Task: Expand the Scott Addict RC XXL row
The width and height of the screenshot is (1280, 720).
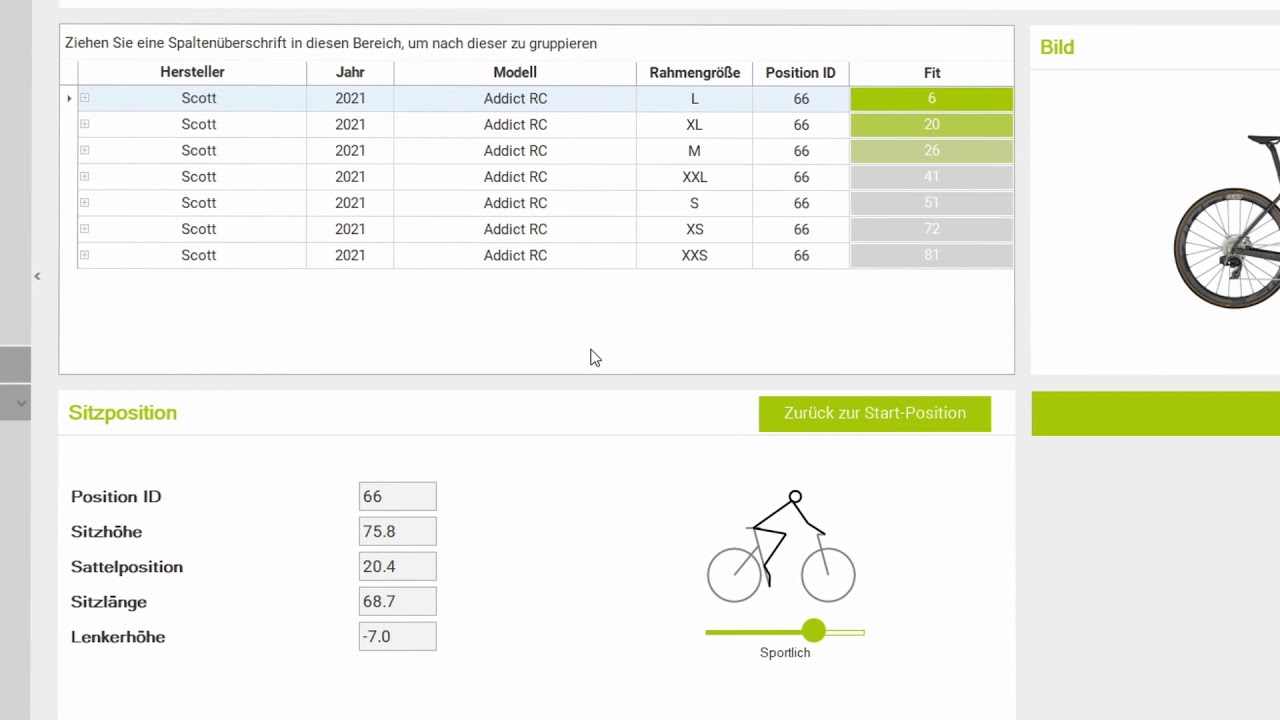Action: coord(85,176)
